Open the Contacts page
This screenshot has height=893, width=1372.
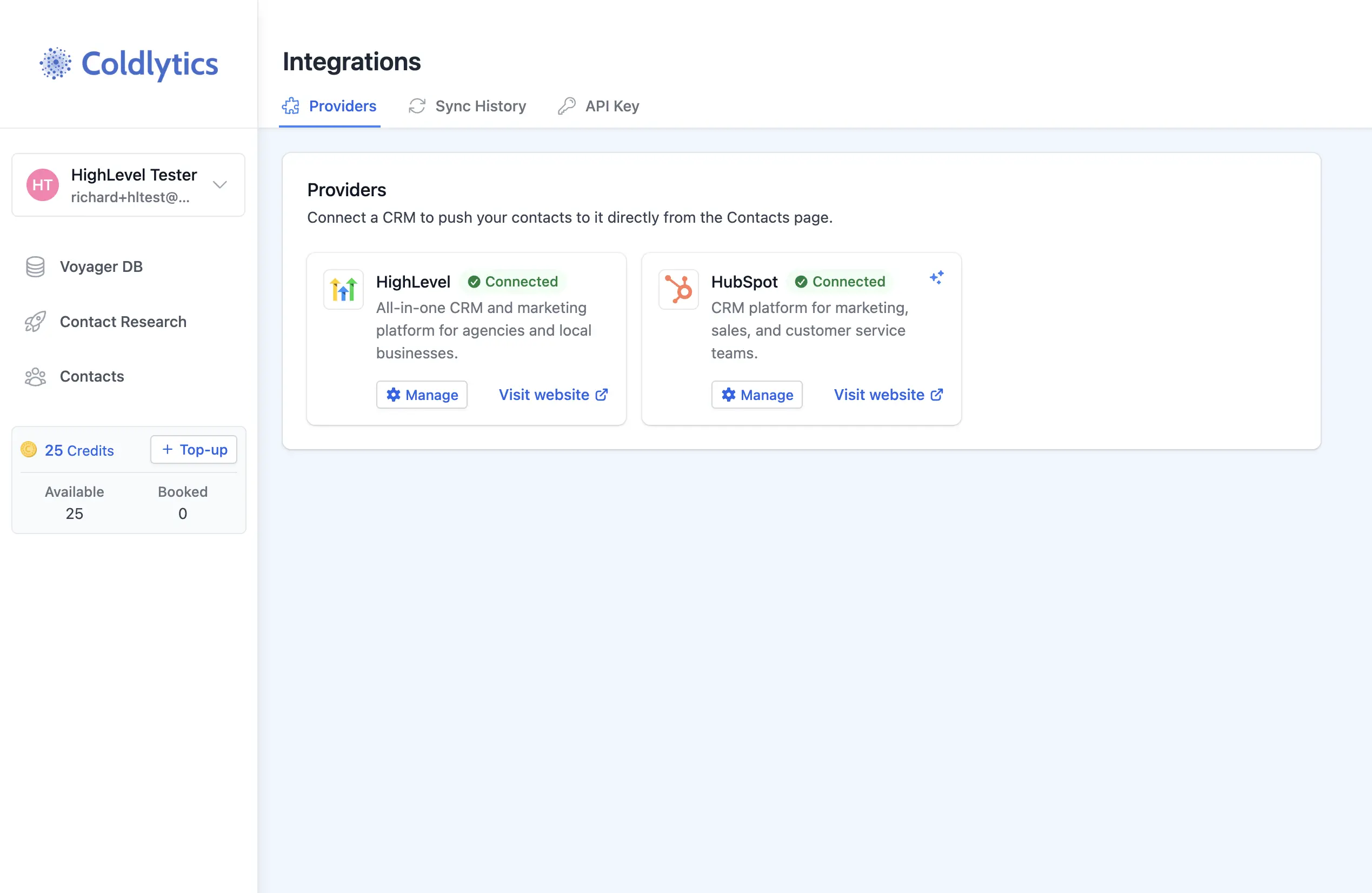pos(75,376)
